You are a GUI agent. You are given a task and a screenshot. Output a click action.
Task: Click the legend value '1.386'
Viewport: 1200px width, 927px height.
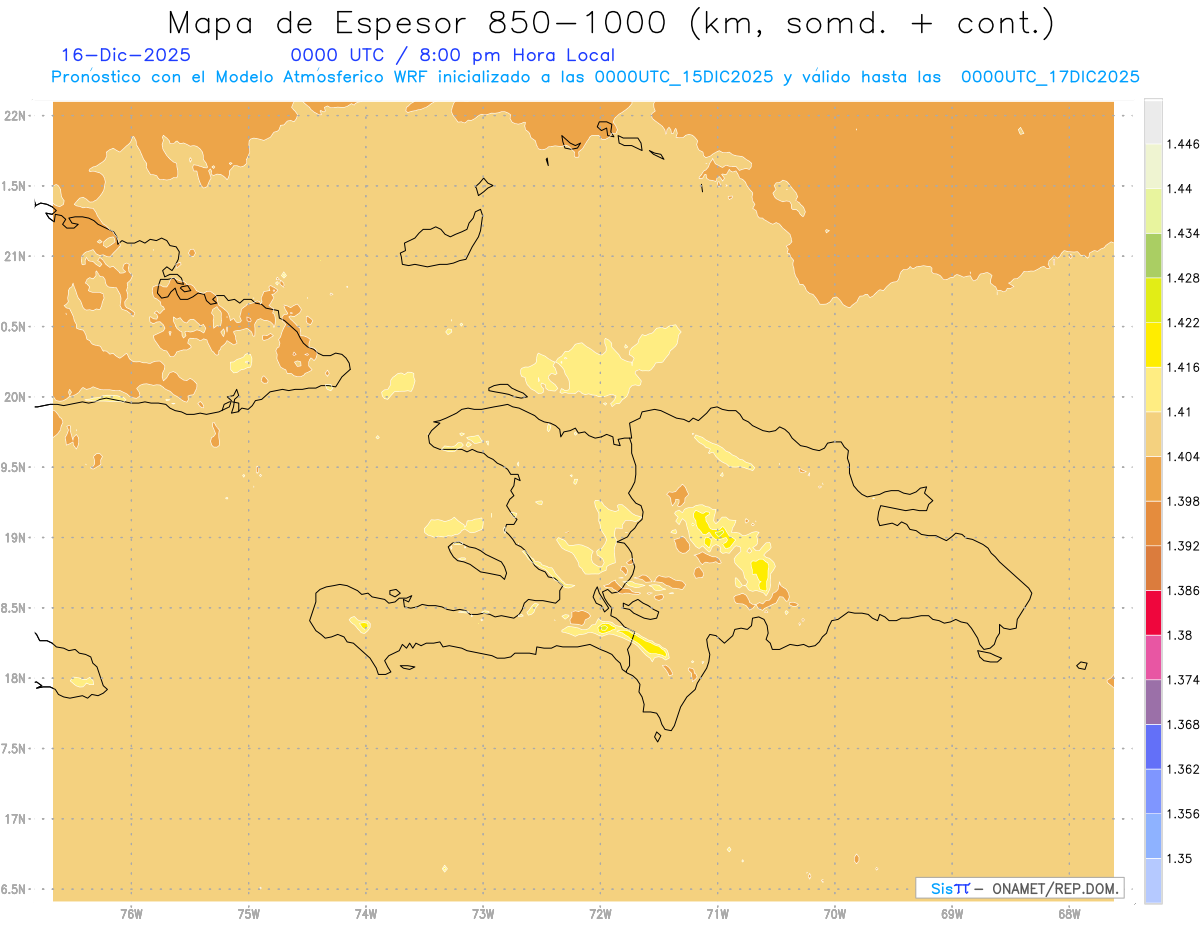[1183, 590]
